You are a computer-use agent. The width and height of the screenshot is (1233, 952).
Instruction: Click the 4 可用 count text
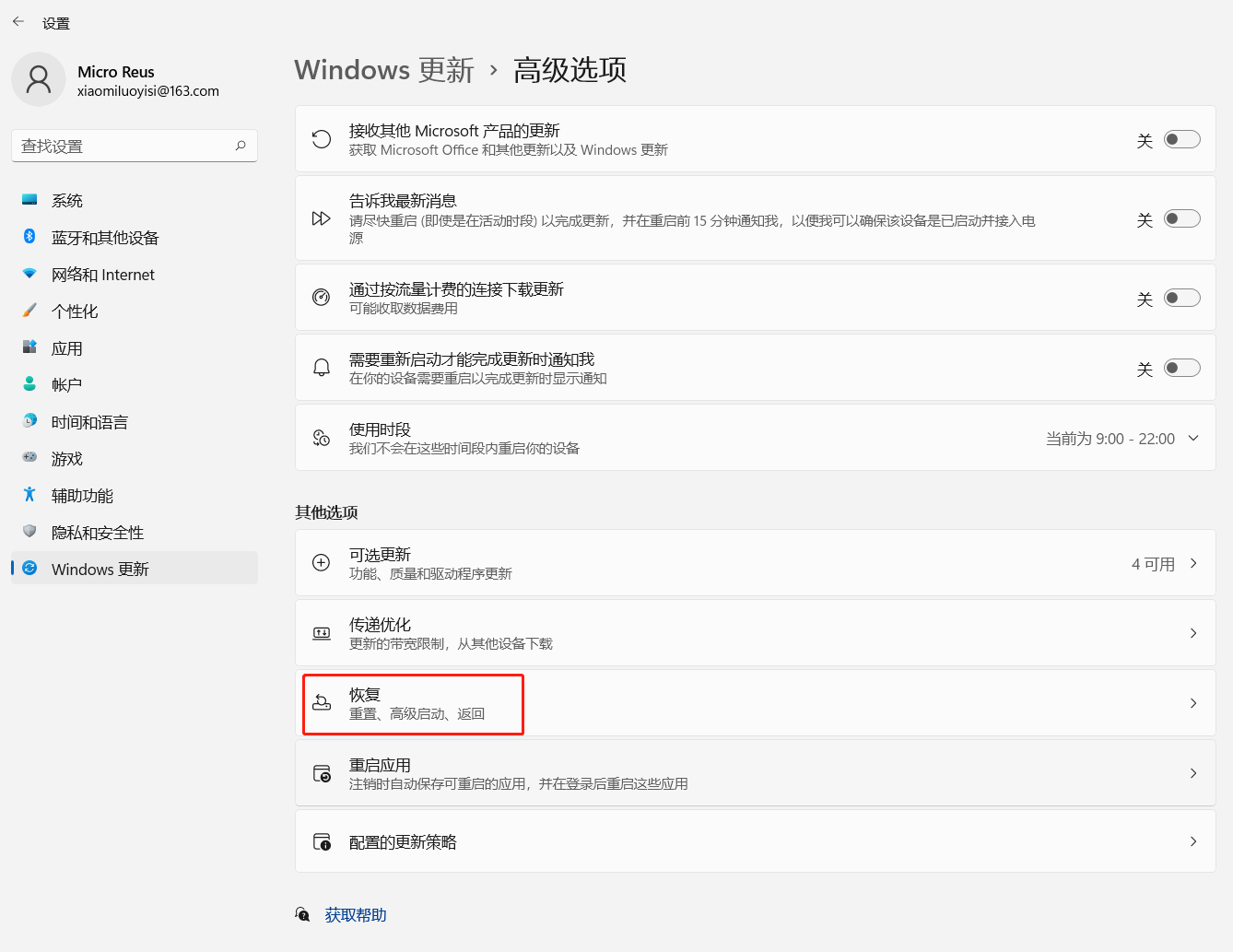(1153, 564)
